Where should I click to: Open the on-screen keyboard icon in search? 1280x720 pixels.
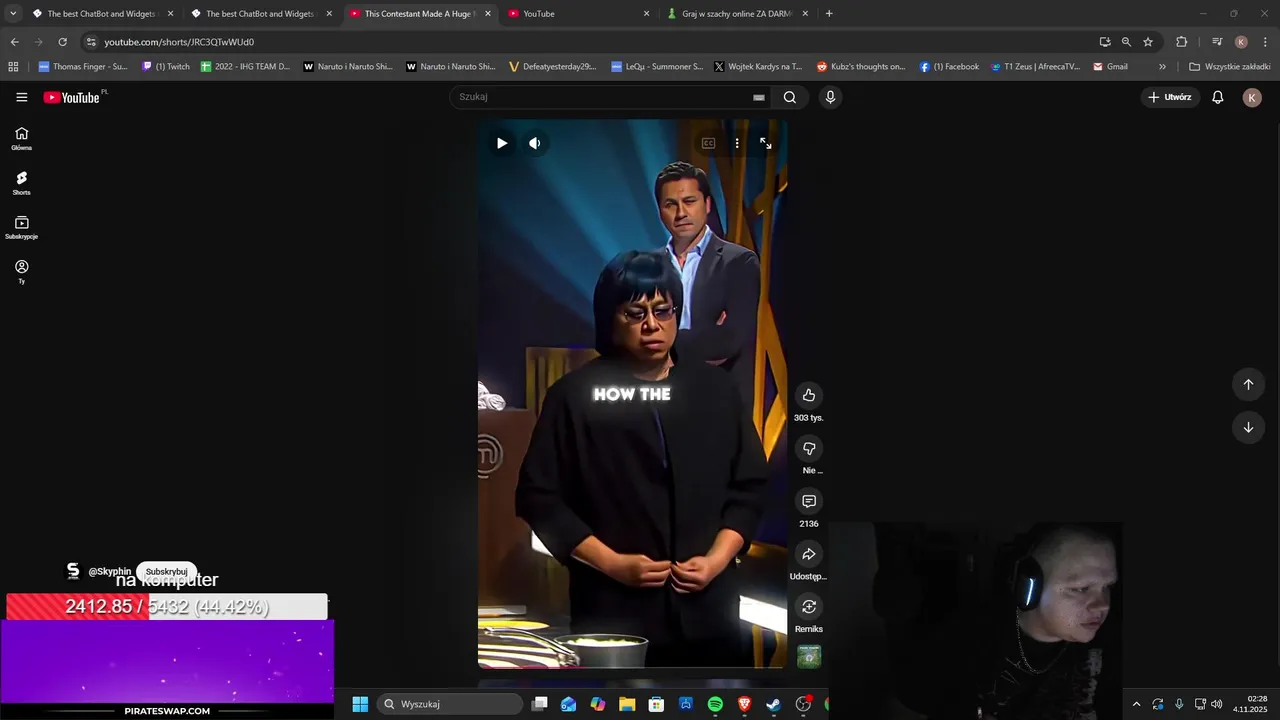[759, 97]
